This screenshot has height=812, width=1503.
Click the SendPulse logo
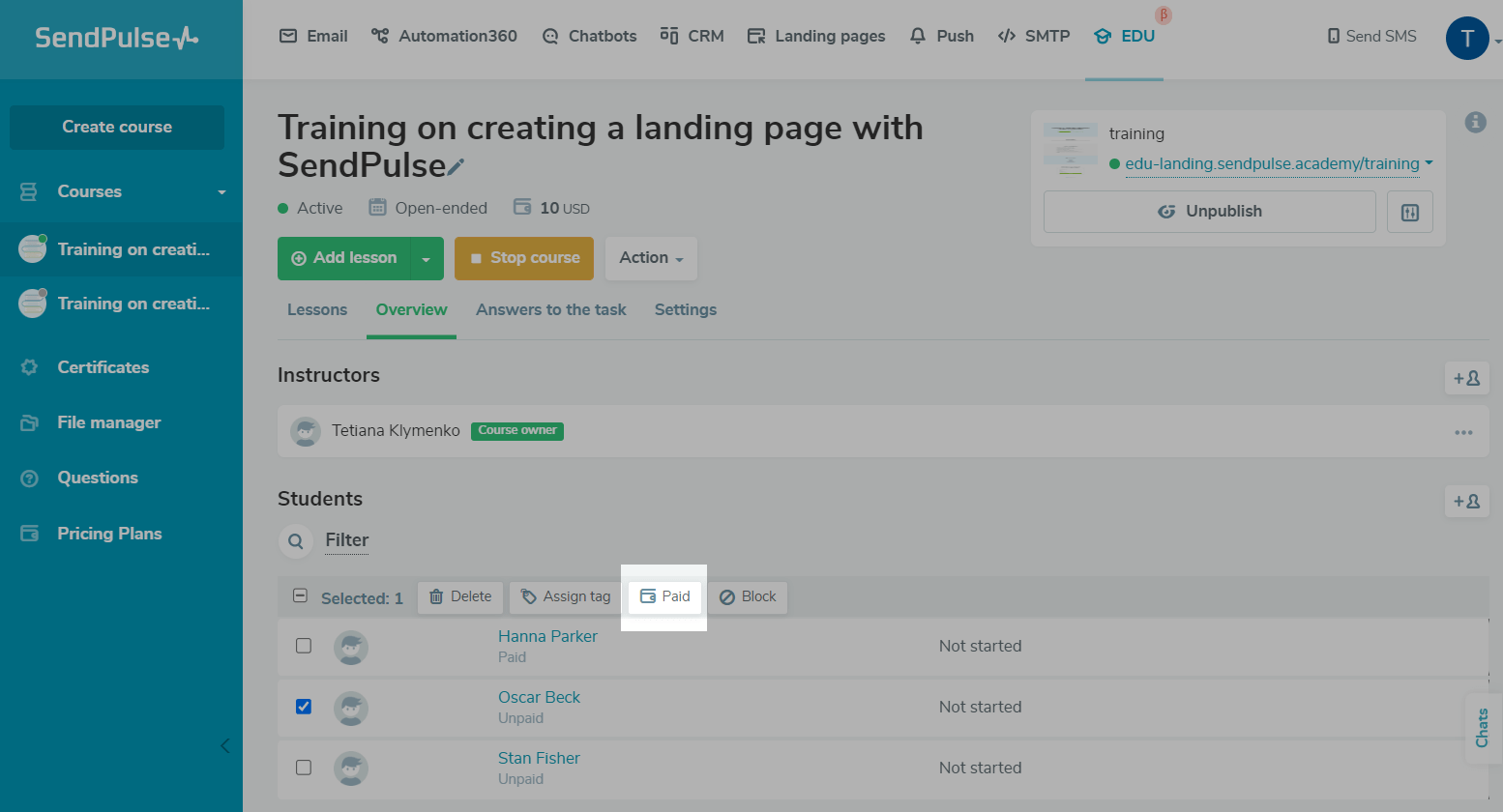click(x=117, y=38)
